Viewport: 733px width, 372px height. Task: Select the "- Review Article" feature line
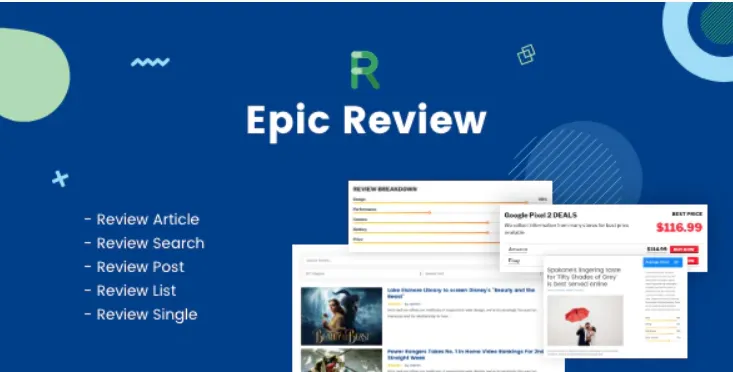[142, 219]
